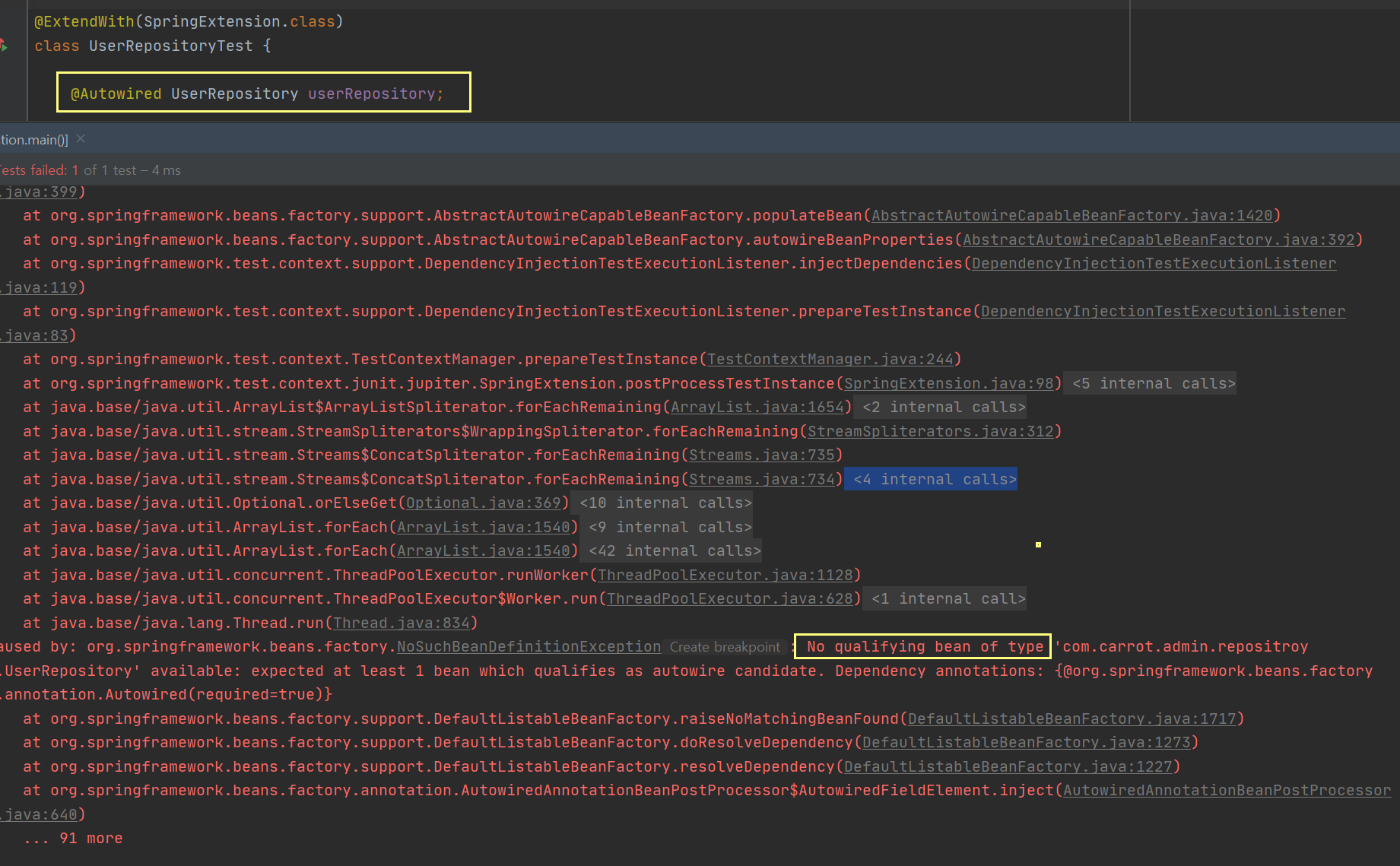Image resolution: width=1400 pixels, height=866 pixels.
Task: Expand the 5 internal calls fold
Action: [1150, 383]
